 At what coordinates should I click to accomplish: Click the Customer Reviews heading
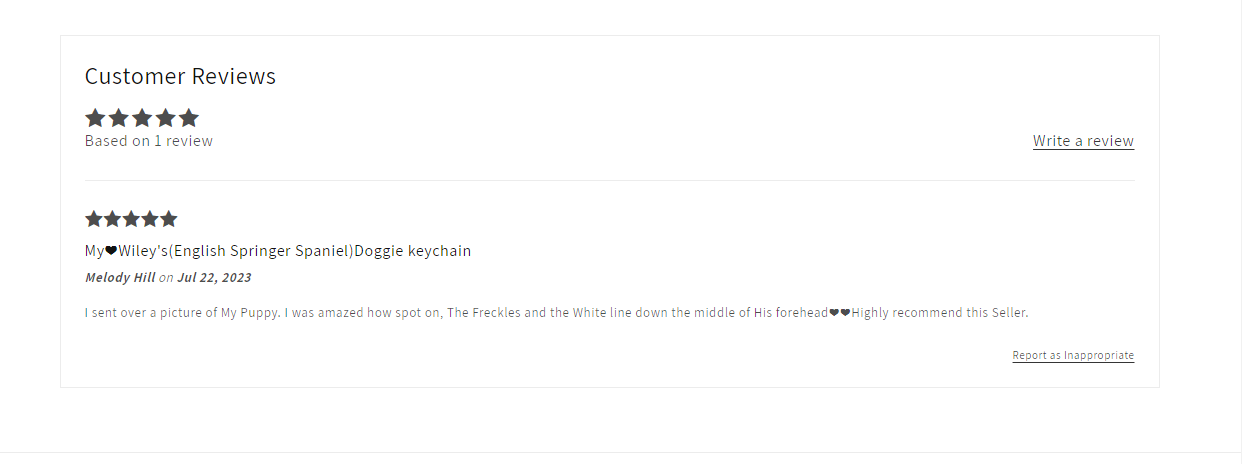click(x=180, y=76)
